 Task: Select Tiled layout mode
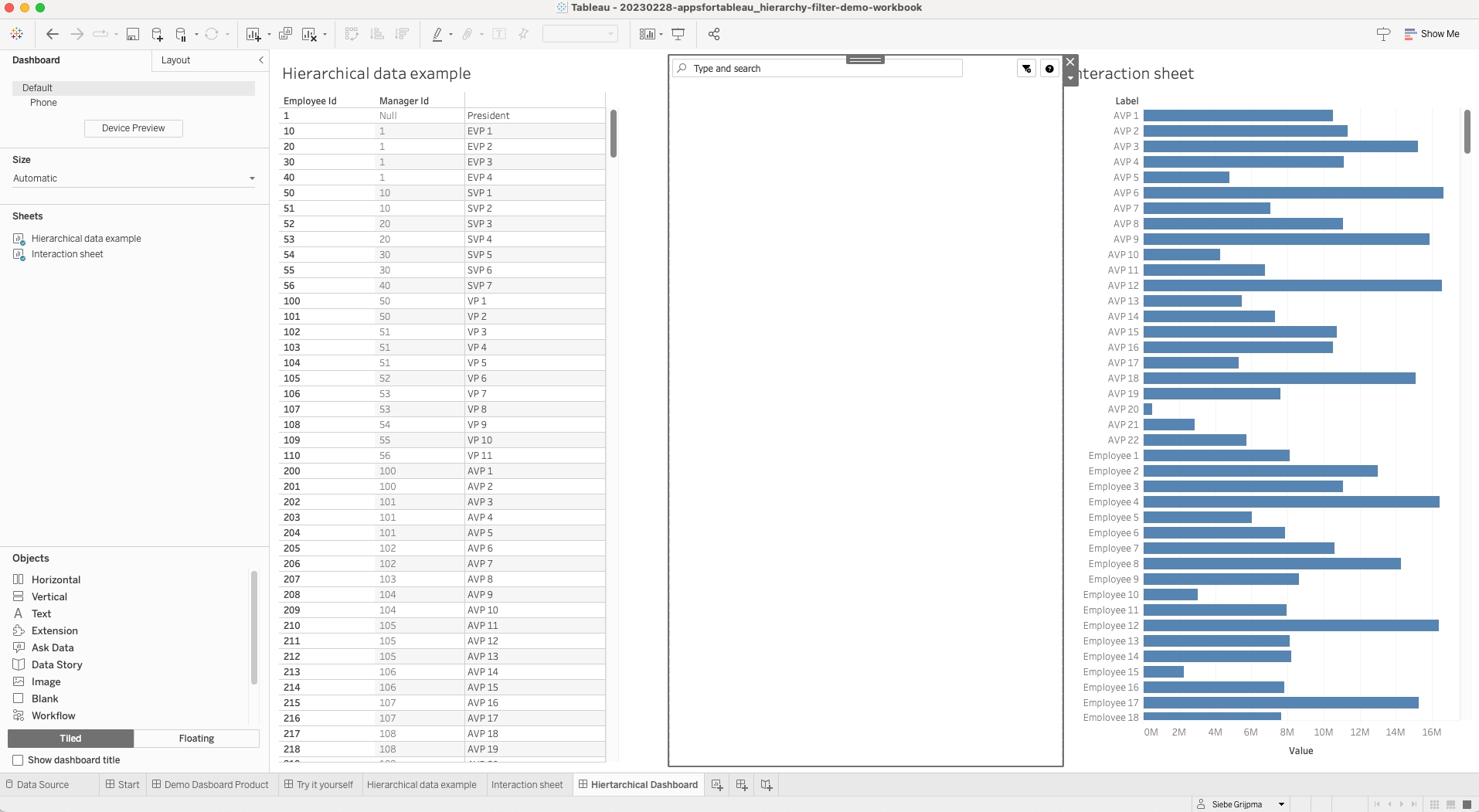[70, 739]
